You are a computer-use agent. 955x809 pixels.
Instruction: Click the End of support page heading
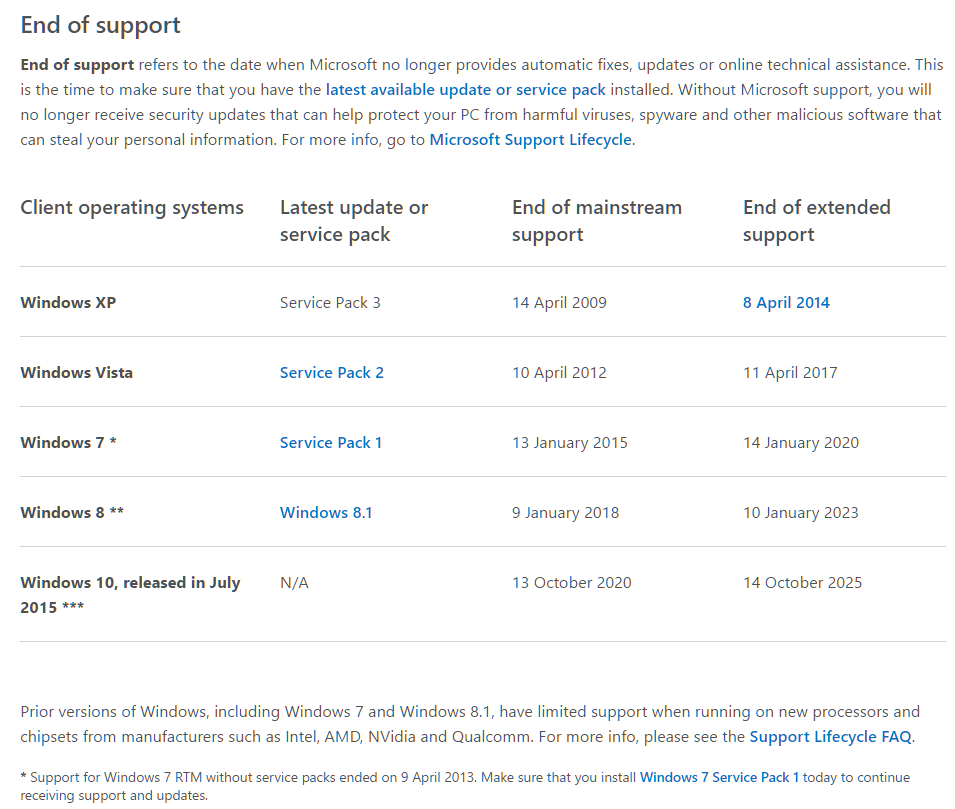pos(101,25)
